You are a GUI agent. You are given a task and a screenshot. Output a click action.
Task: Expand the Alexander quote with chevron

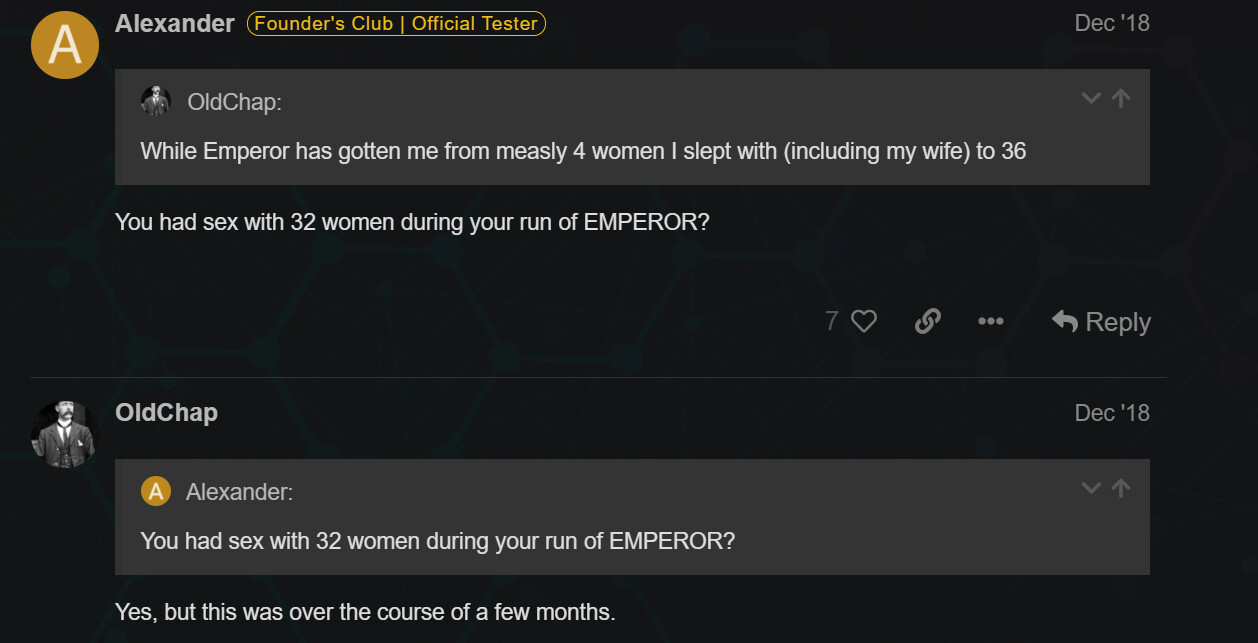coord(1091,488)
